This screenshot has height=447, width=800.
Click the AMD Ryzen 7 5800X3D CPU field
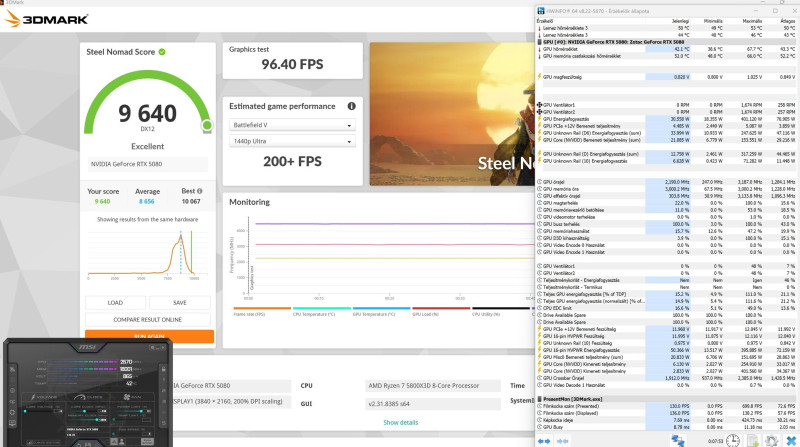tap(433, 386)
